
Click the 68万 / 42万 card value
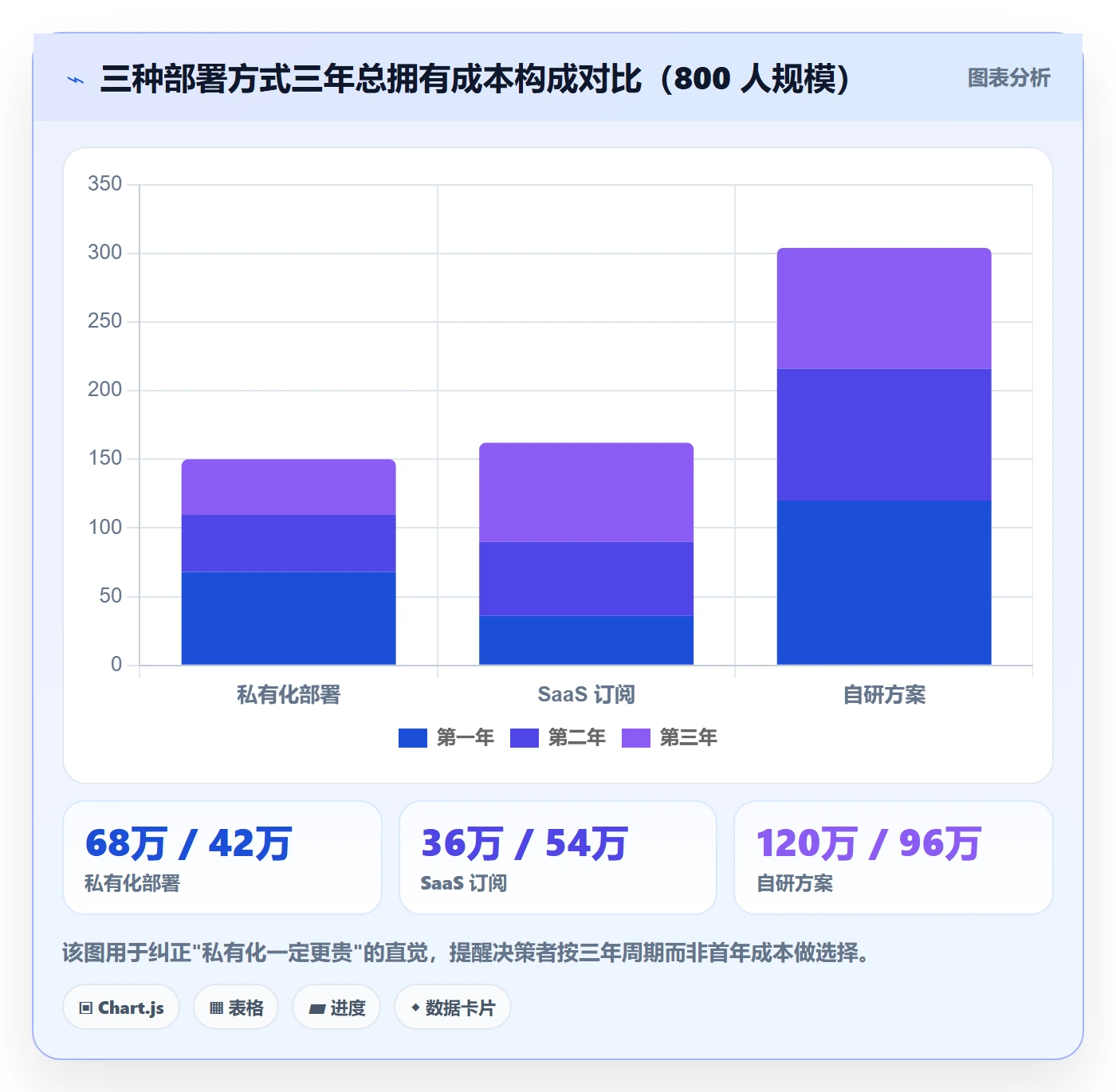point(189,843)
